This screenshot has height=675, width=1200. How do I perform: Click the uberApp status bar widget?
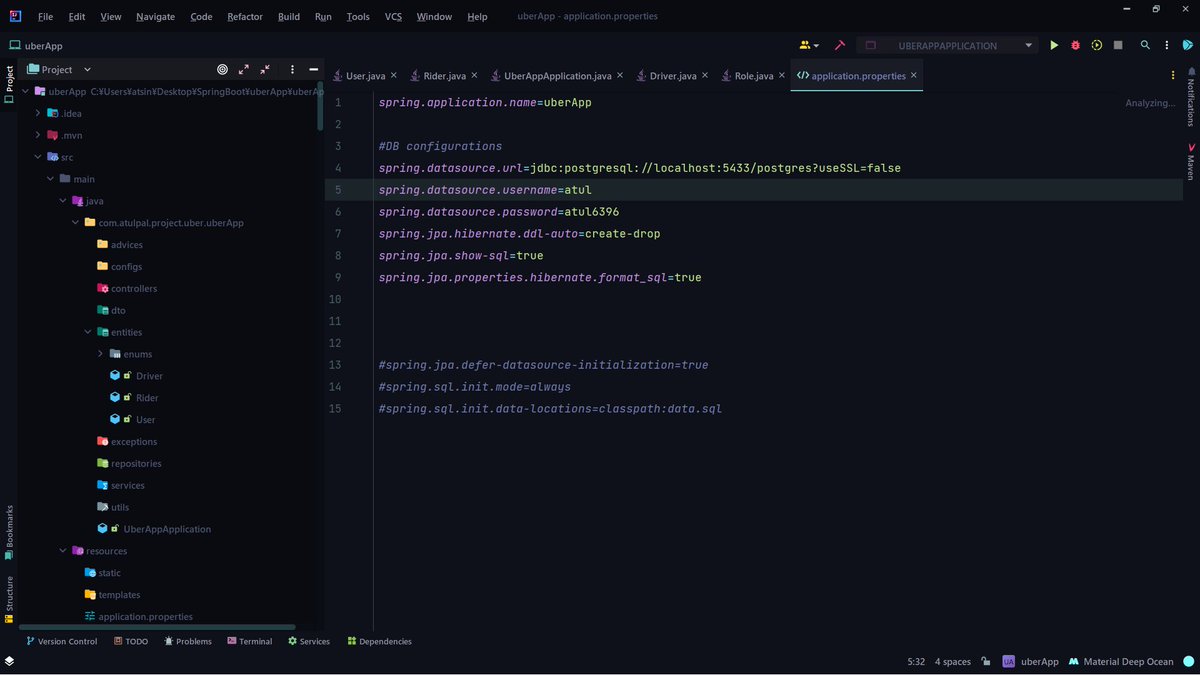pyautogui.click(x=1030, y=661)
